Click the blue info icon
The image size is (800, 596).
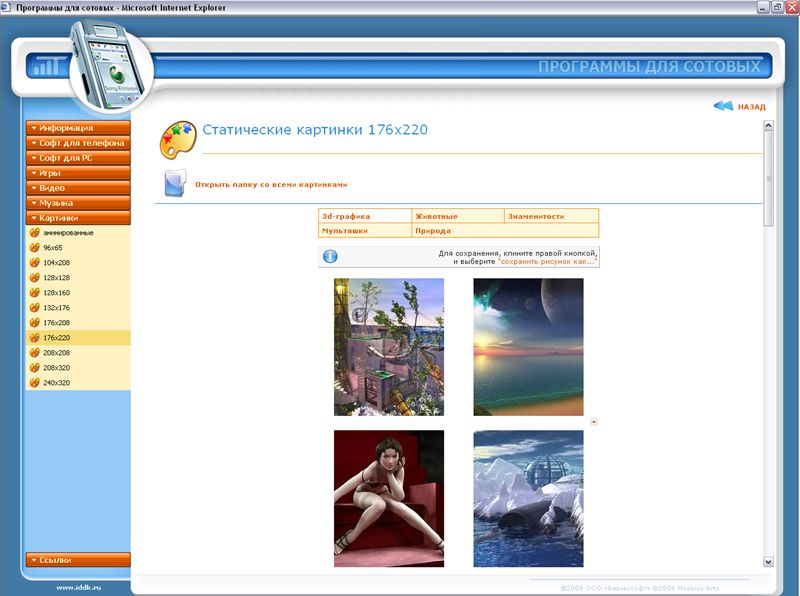coord(329,257)
